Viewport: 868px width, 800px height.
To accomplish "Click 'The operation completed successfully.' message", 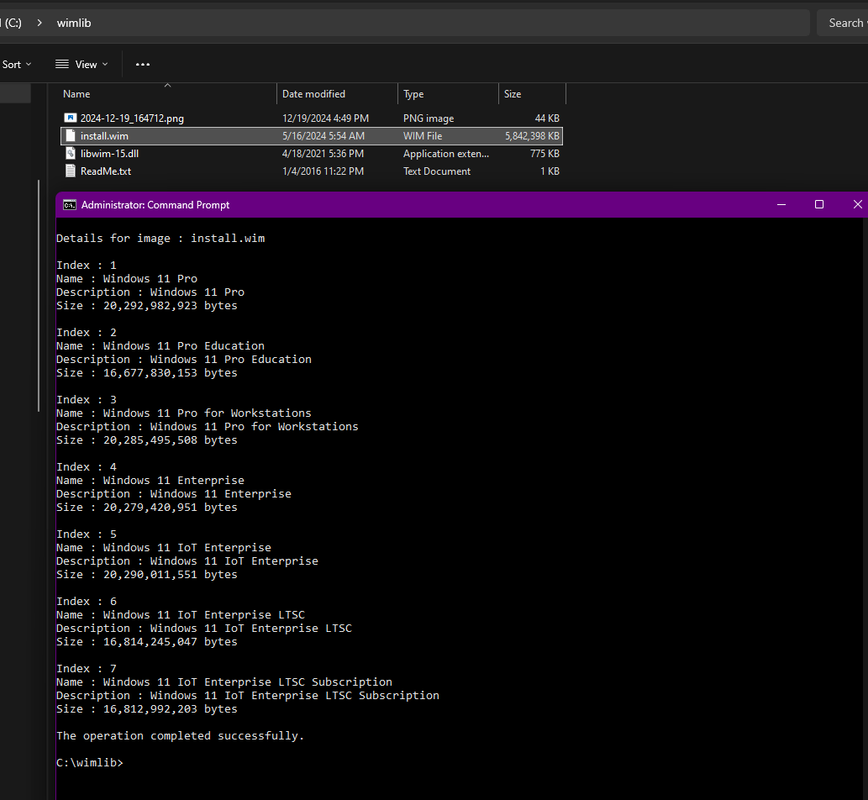I will tap(180, 736).
